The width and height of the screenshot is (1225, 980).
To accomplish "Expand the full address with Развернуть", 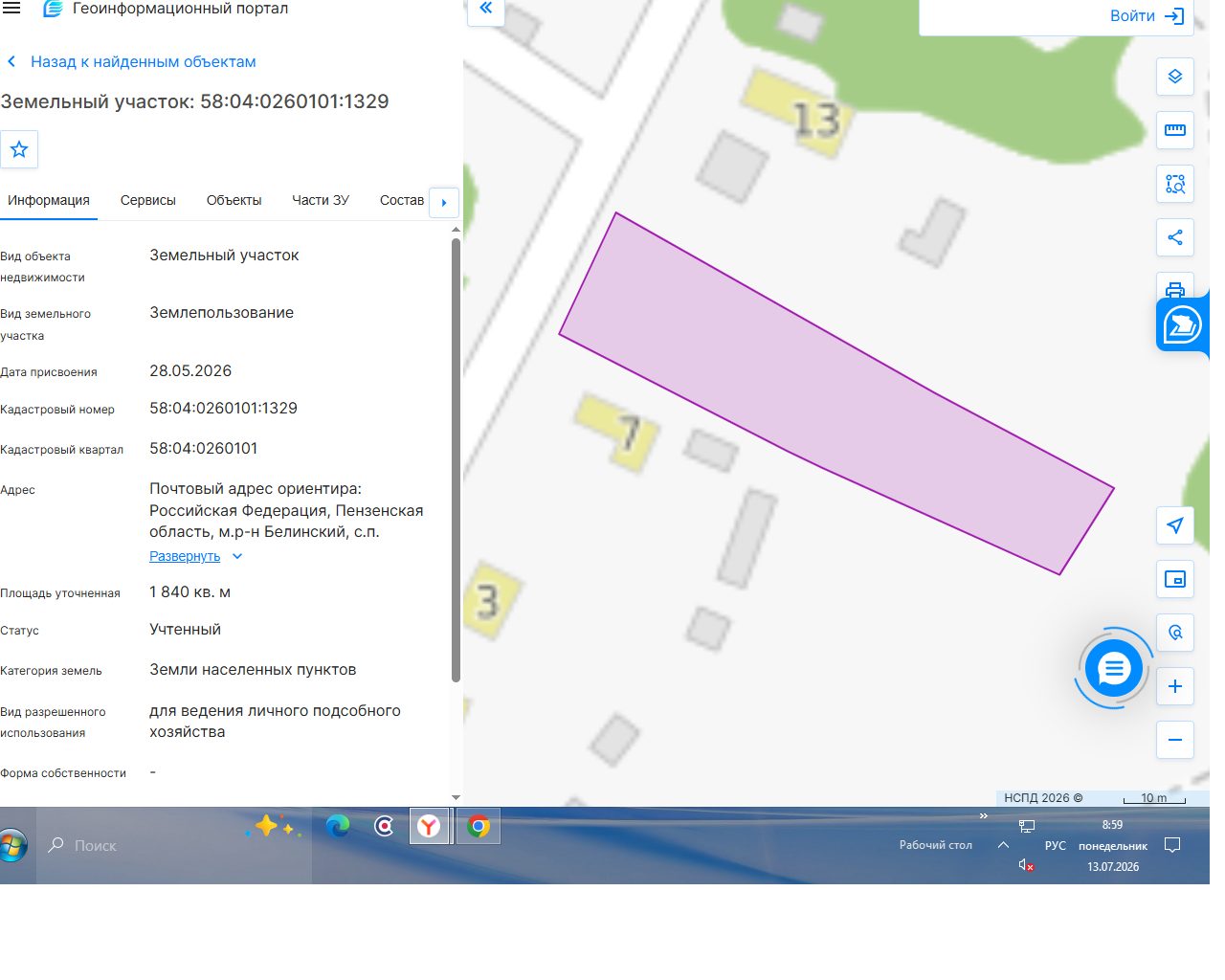I will (x=185, y=556).
